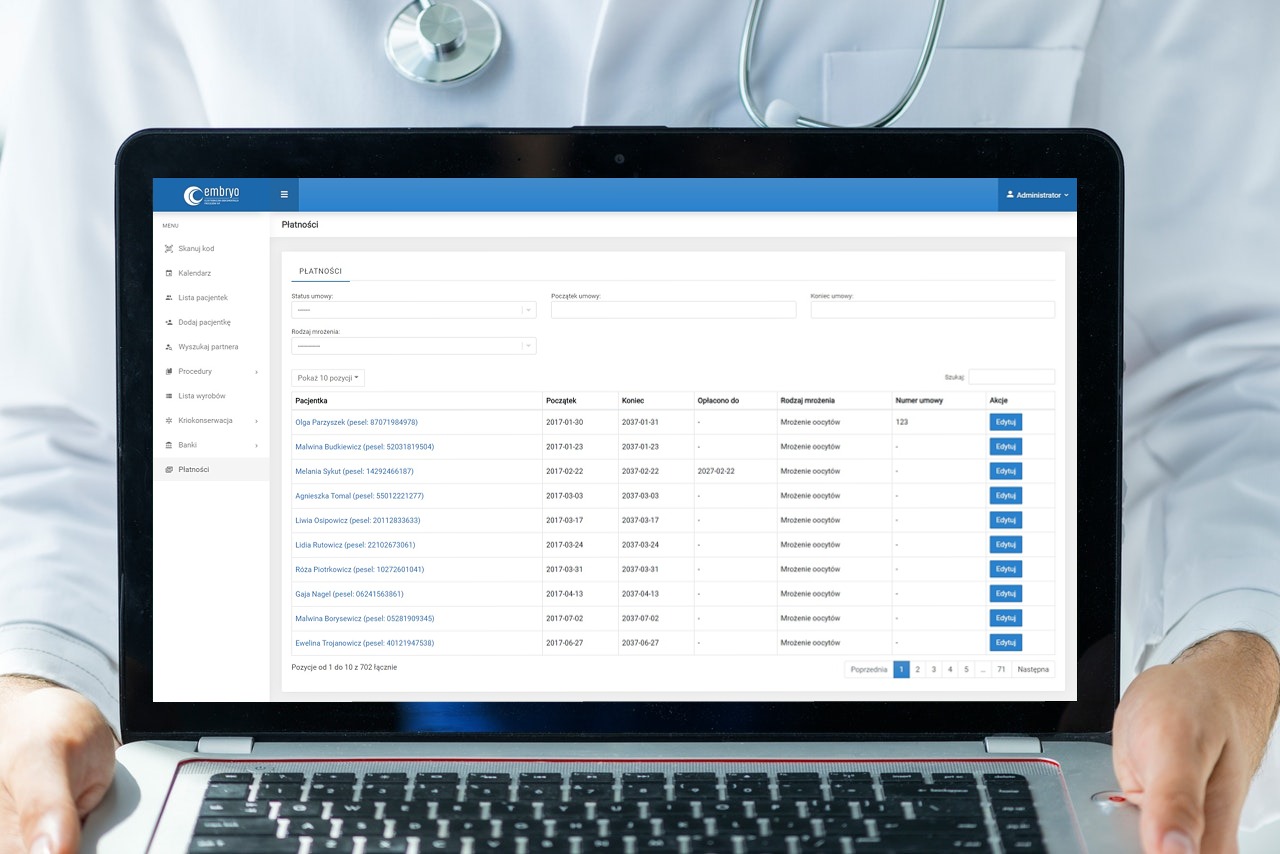
Task: Open the Rodzaj mrożenia dropdown
Action: [x=413, y=346]
